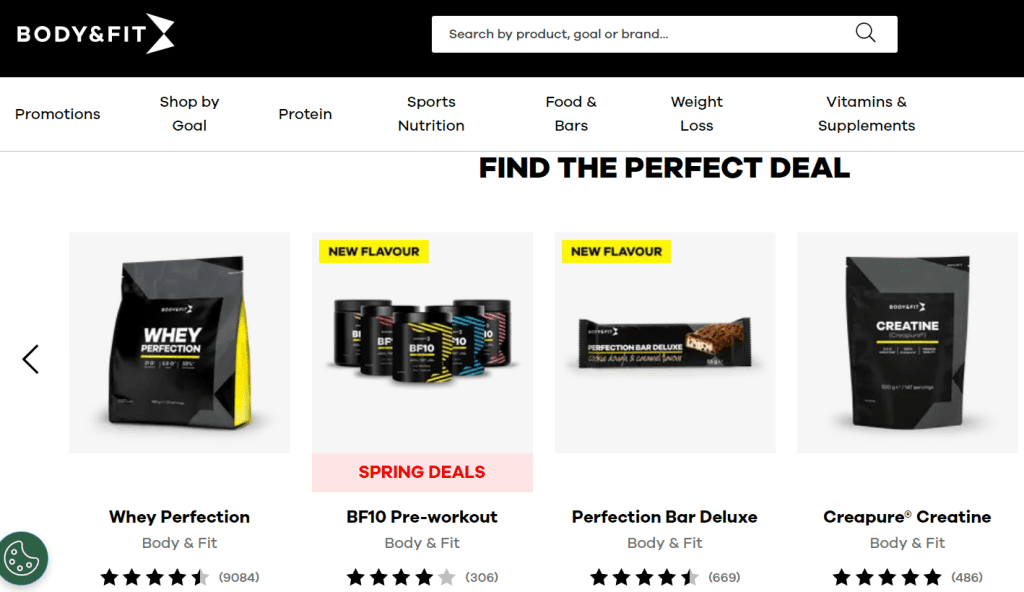Open the cookie settings icon

(24, 559)
